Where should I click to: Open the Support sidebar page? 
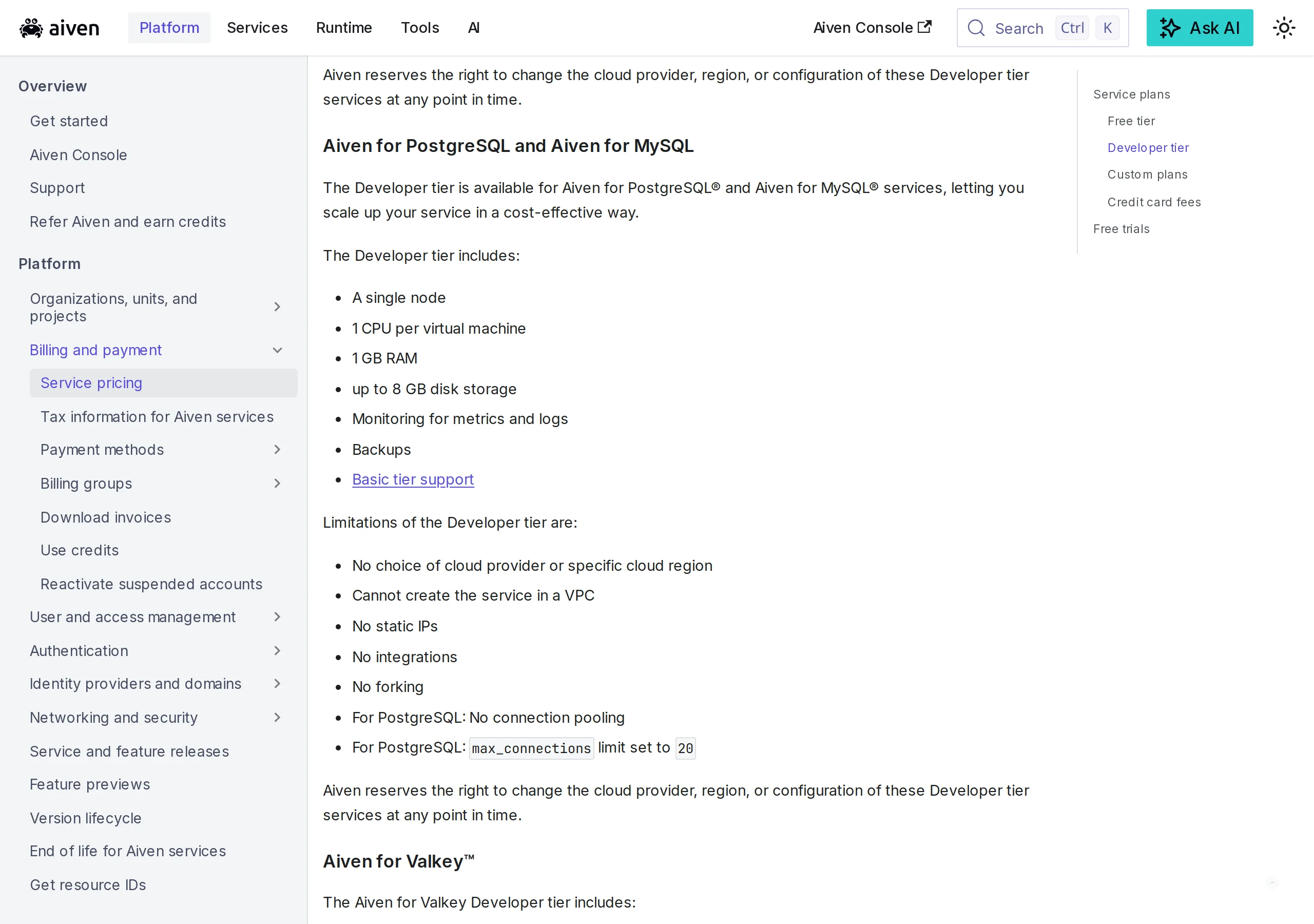tap(57, 188)
